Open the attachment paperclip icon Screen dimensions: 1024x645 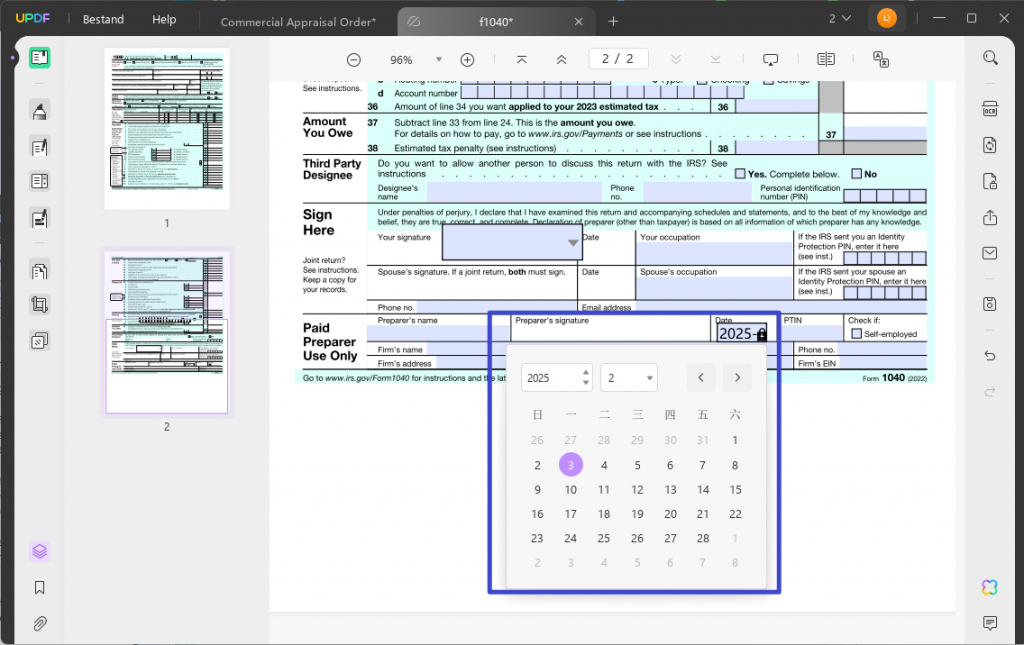[x=40, y=624]
